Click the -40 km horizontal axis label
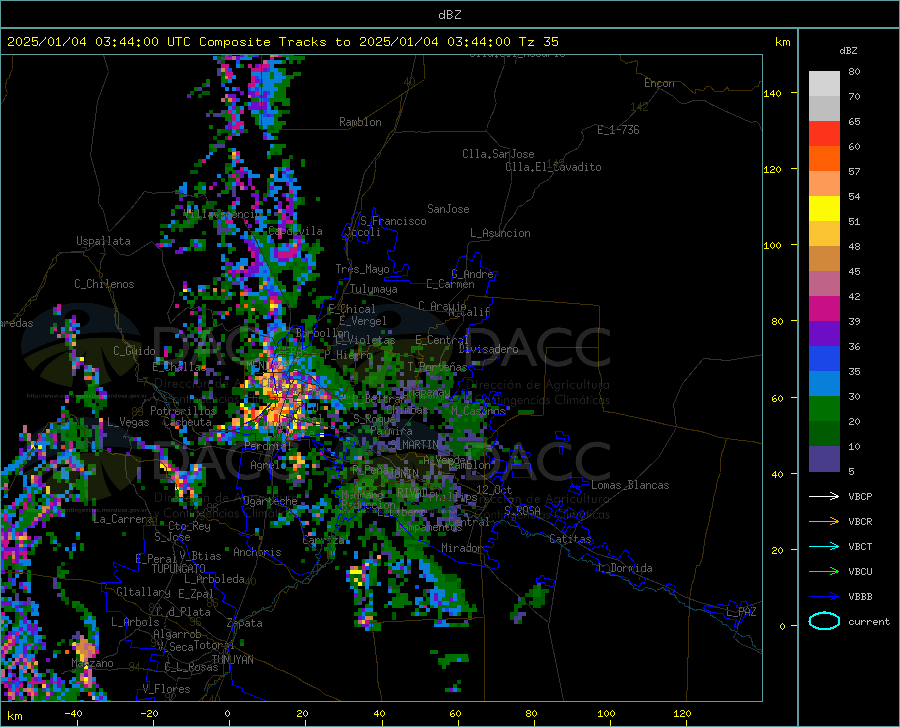Image resolution: width=900 pixels, height=727 pixels. click(x=73, y=713)
